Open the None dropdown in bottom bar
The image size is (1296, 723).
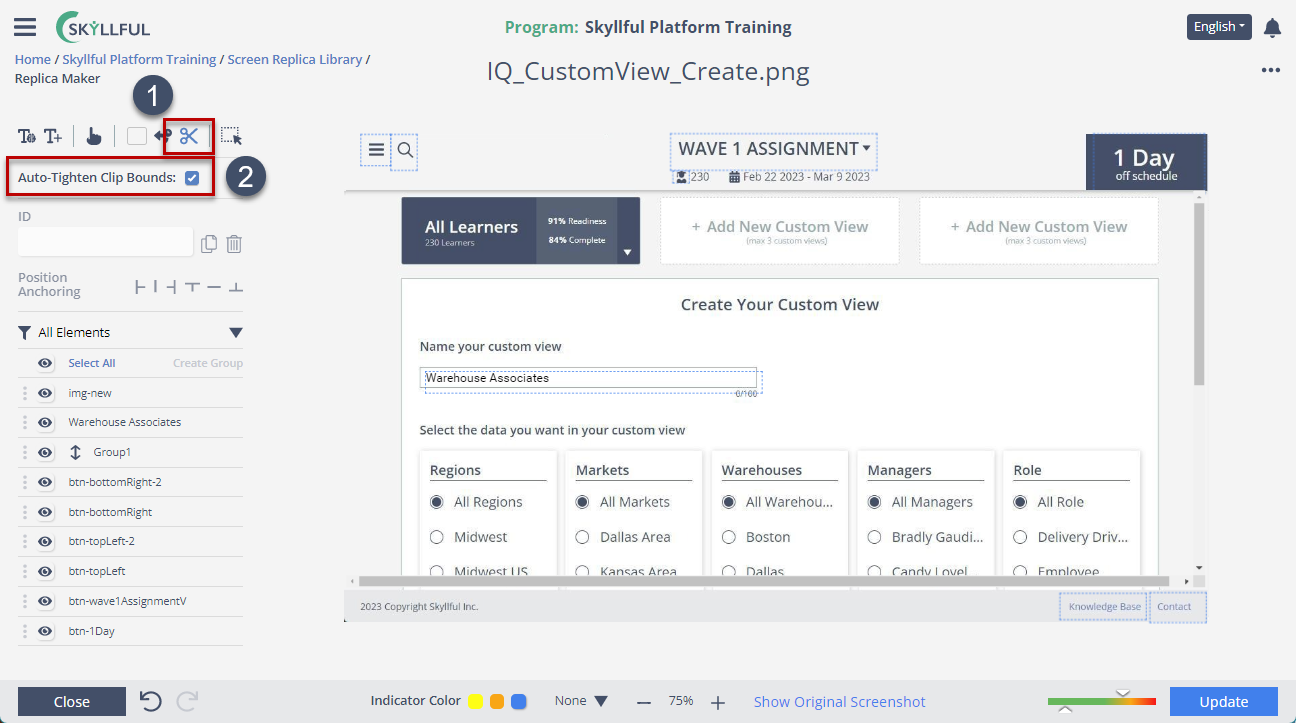pyautogui.click(x=581, y=701)
